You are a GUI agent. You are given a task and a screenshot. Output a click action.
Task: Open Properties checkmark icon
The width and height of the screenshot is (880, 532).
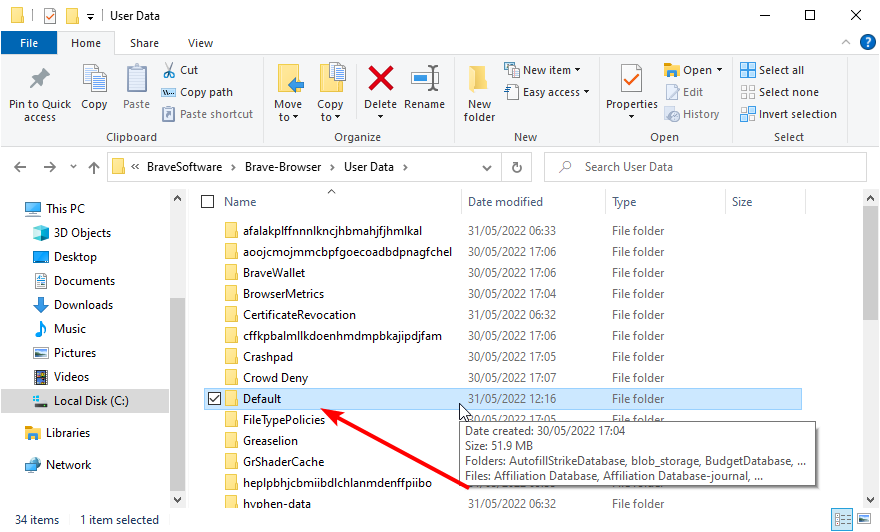tap(631, 79)
